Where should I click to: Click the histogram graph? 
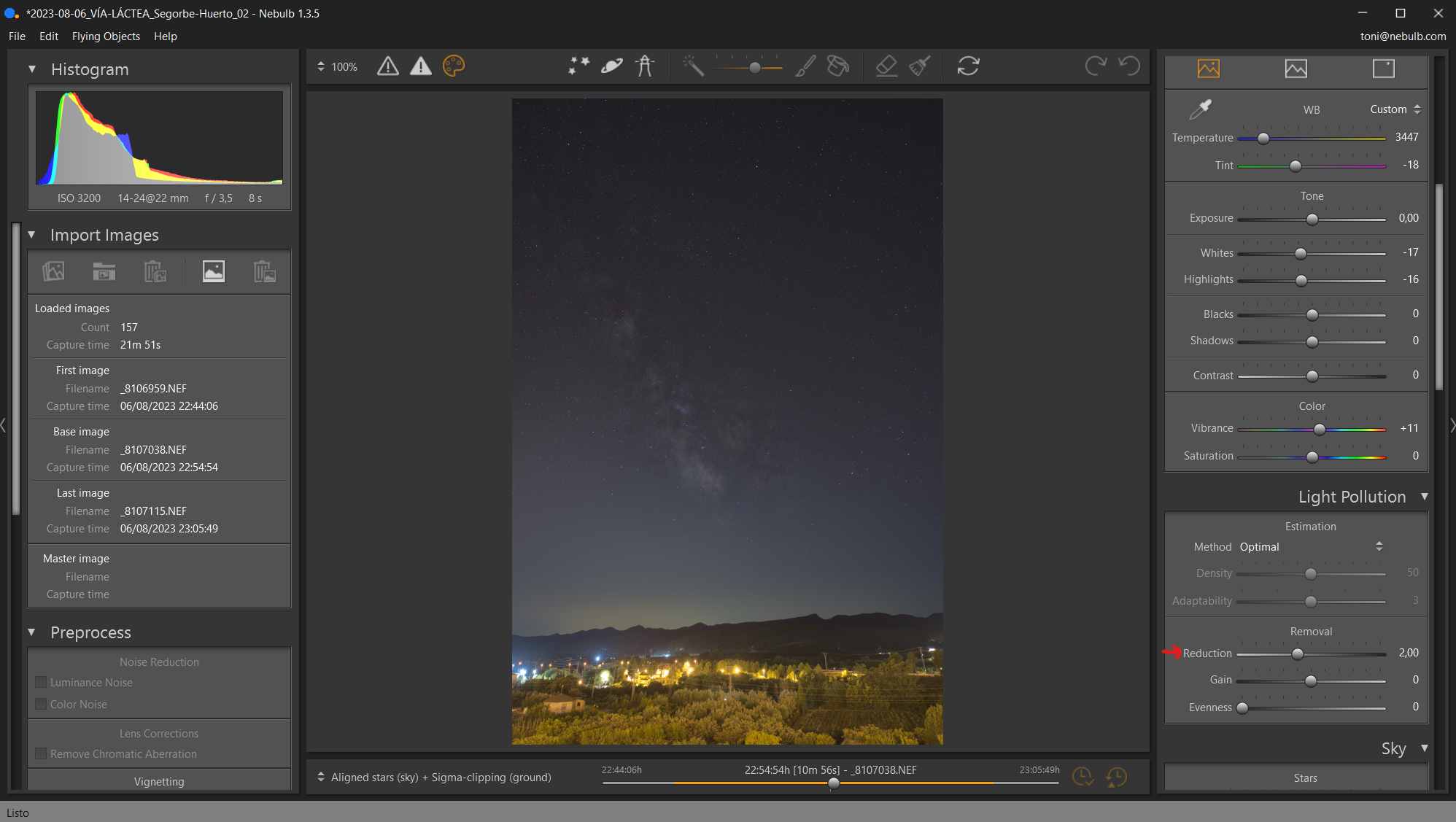[160, 138]
